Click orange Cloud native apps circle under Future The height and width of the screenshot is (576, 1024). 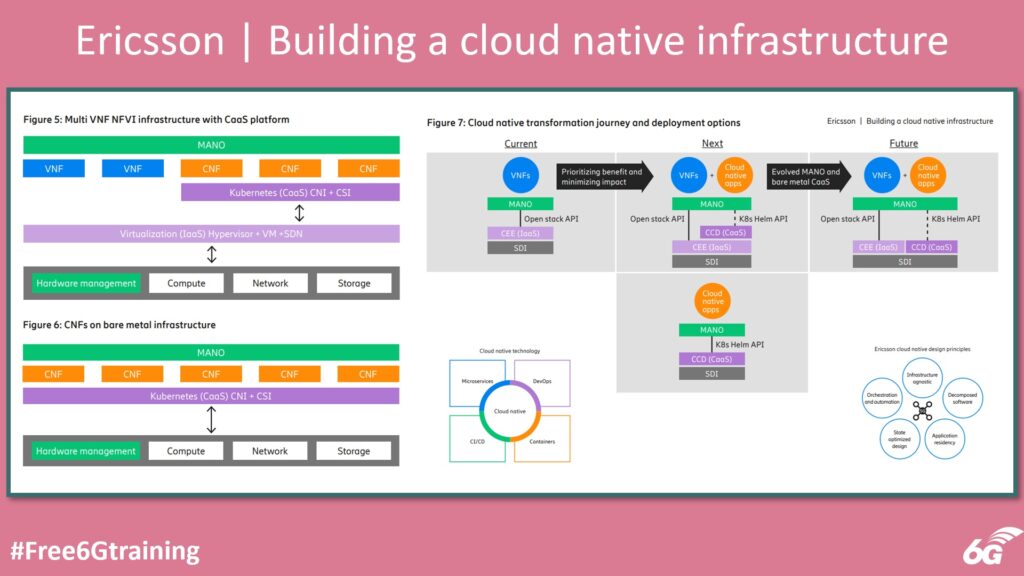coord(927,175)
